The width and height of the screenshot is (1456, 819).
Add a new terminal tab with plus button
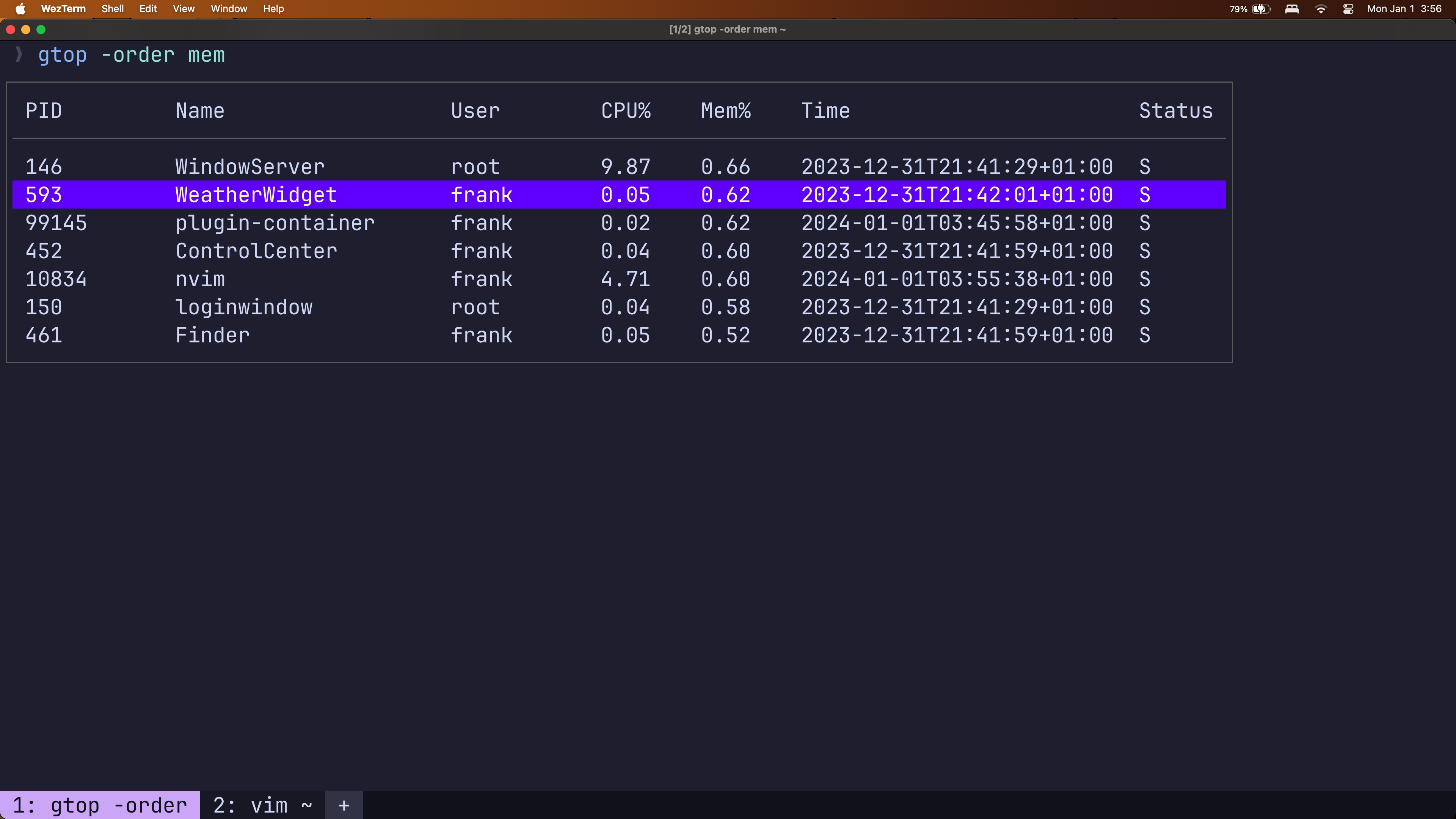click(344, 805)
